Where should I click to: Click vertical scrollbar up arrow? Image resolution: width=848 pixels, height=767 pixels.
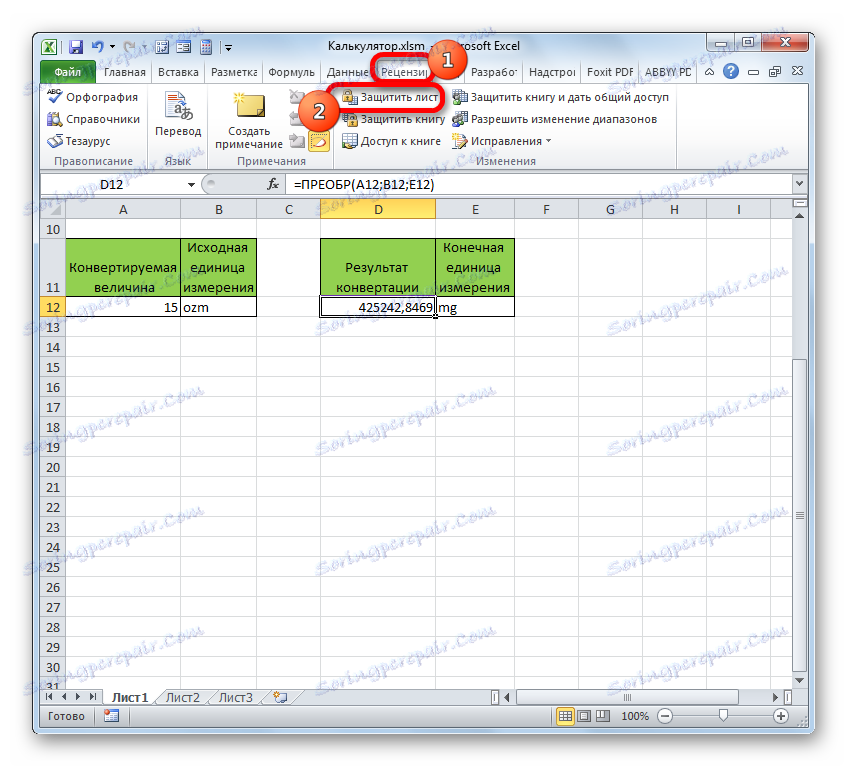[799, 216]
